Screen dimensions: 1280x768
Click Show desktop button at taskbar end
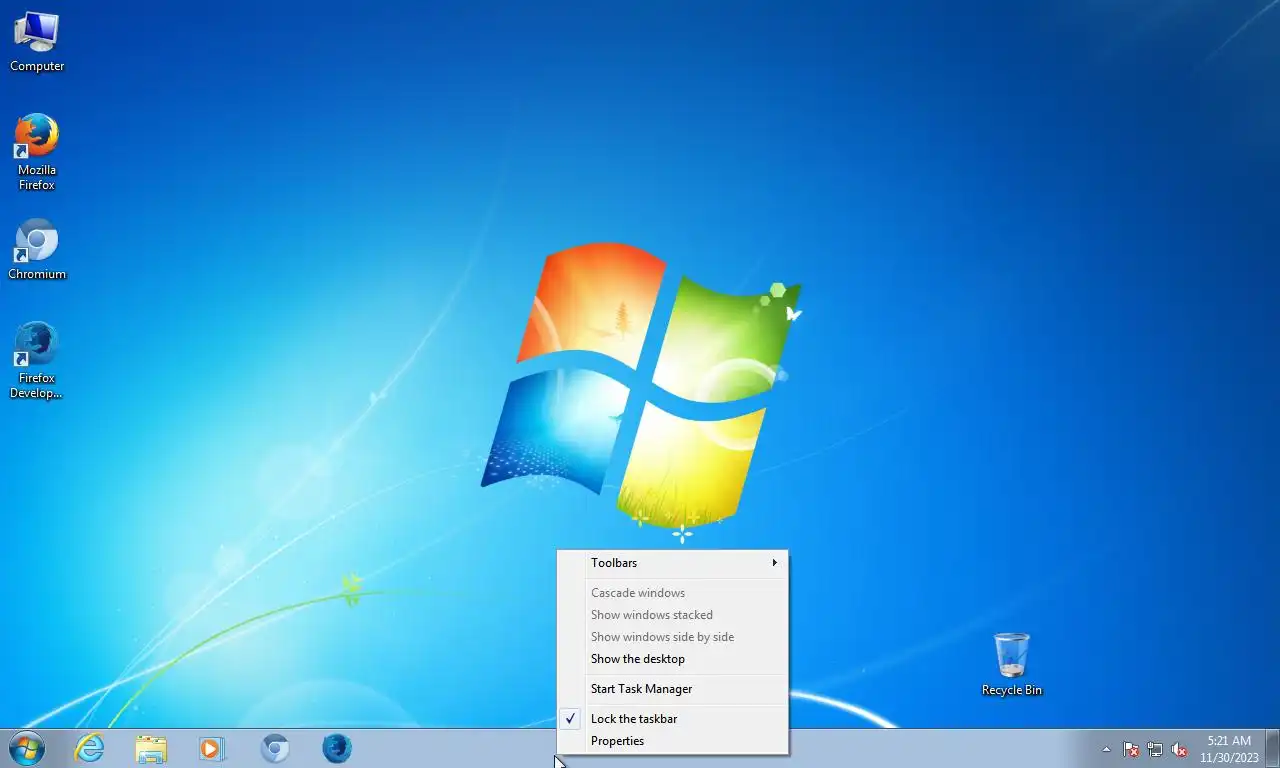tap(1272, 749)
